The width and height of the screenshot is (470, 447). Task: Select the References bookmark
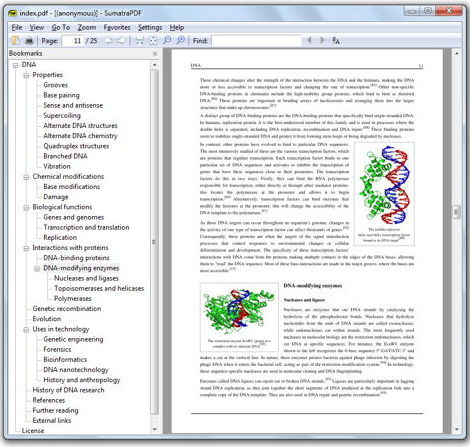point(49,400)
